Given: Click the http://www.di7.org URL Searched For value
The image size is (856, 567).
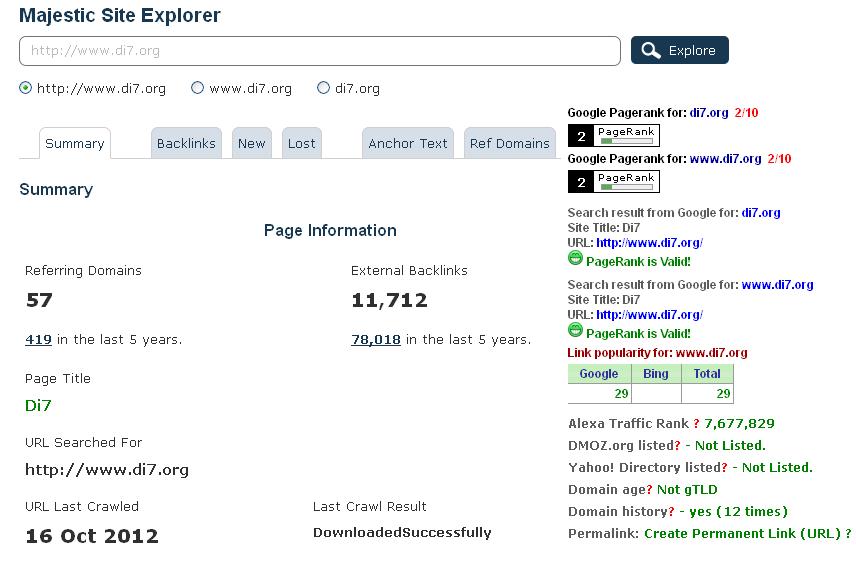Looking at the screenshot, I should click(x=107, y=470).
